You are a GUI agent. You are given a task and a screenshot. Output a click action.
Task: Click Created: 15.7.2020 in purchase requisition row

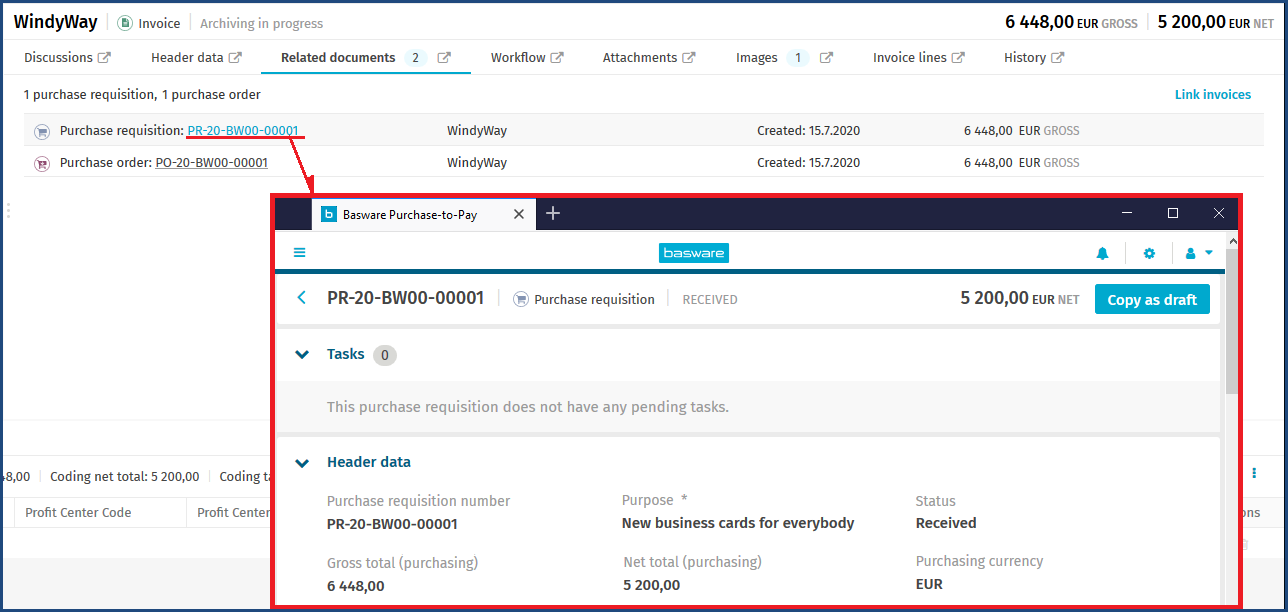tap(808, 131)
